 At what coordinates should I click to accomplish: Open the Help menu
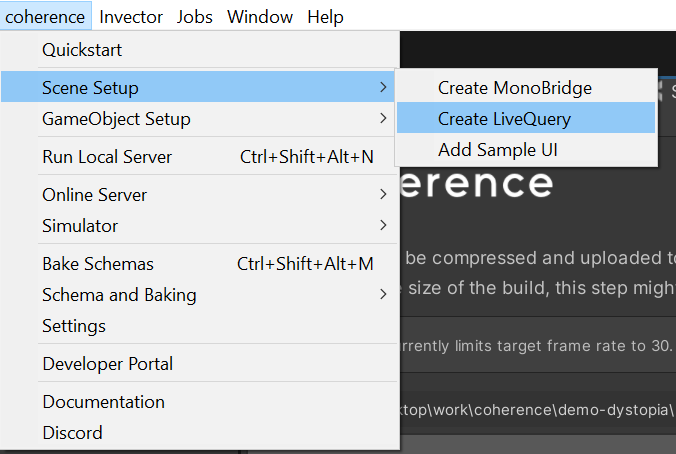[325, 17]
